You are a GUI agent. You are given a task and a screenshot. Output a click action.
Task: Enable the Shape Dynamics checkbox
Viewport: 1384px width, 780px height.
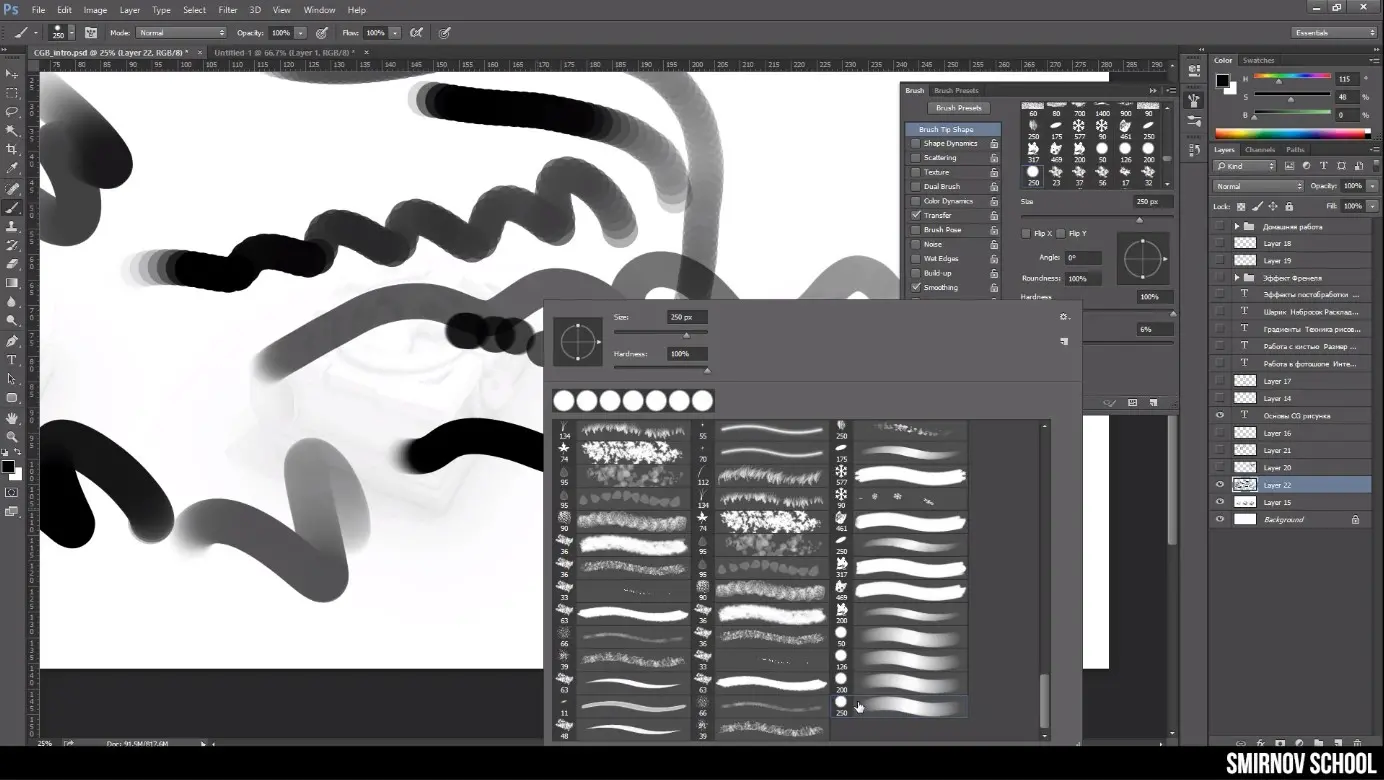pos(915,143)
